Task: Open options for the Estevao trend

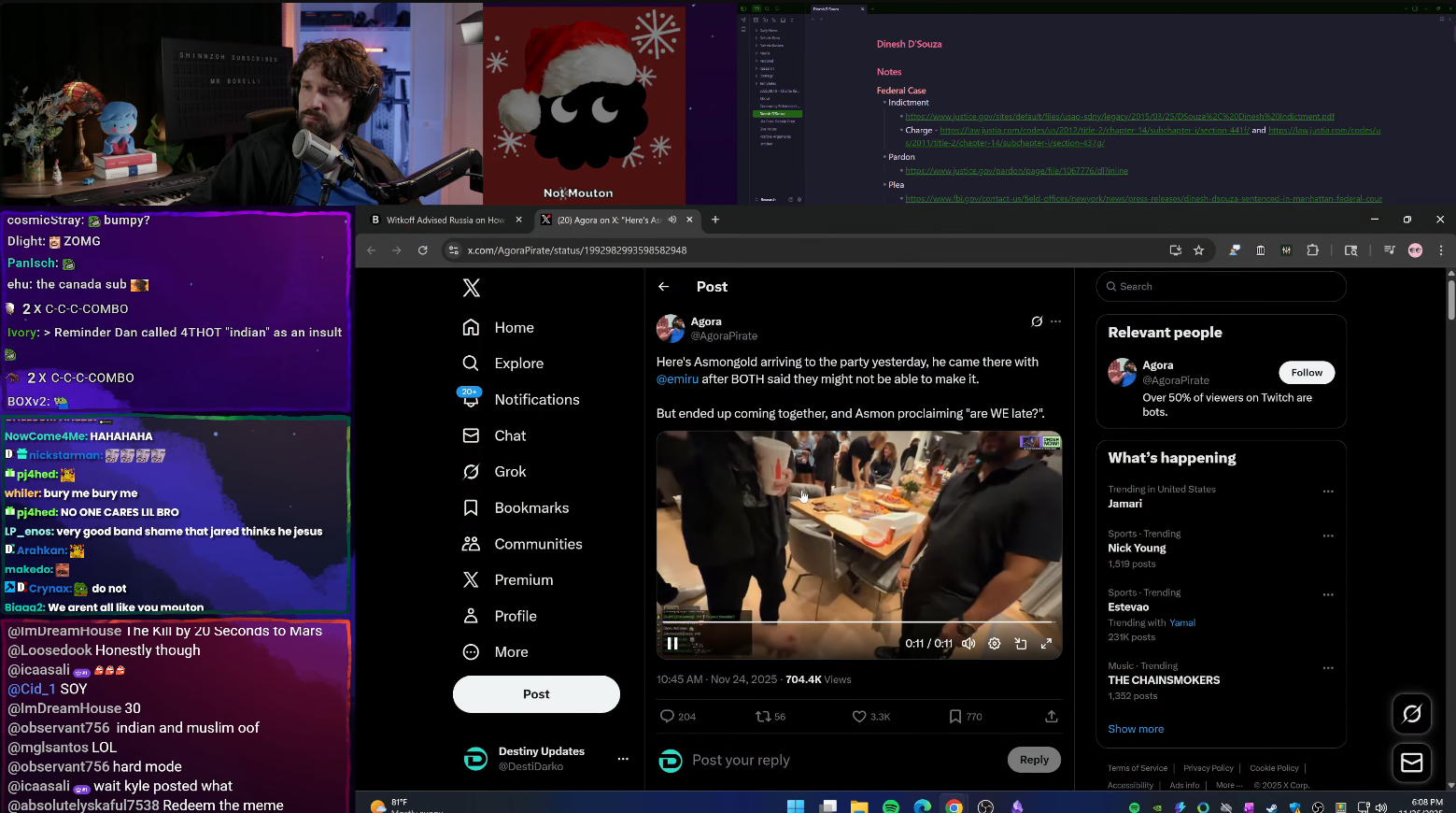Action: click(1328, 595)
